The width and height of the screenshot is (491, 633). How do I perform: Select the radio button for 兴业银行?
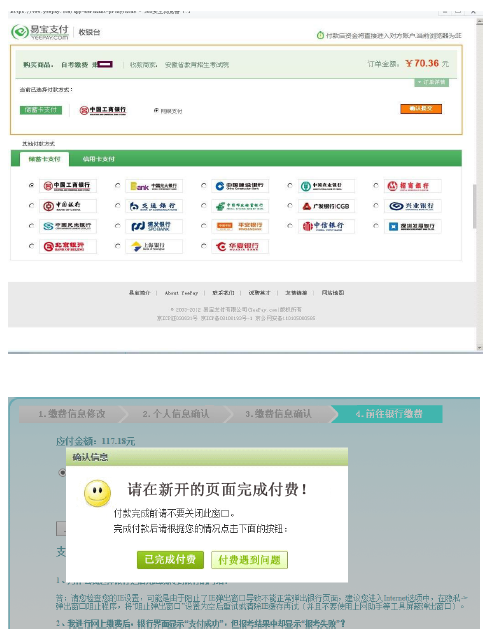[x=376, y=205]
